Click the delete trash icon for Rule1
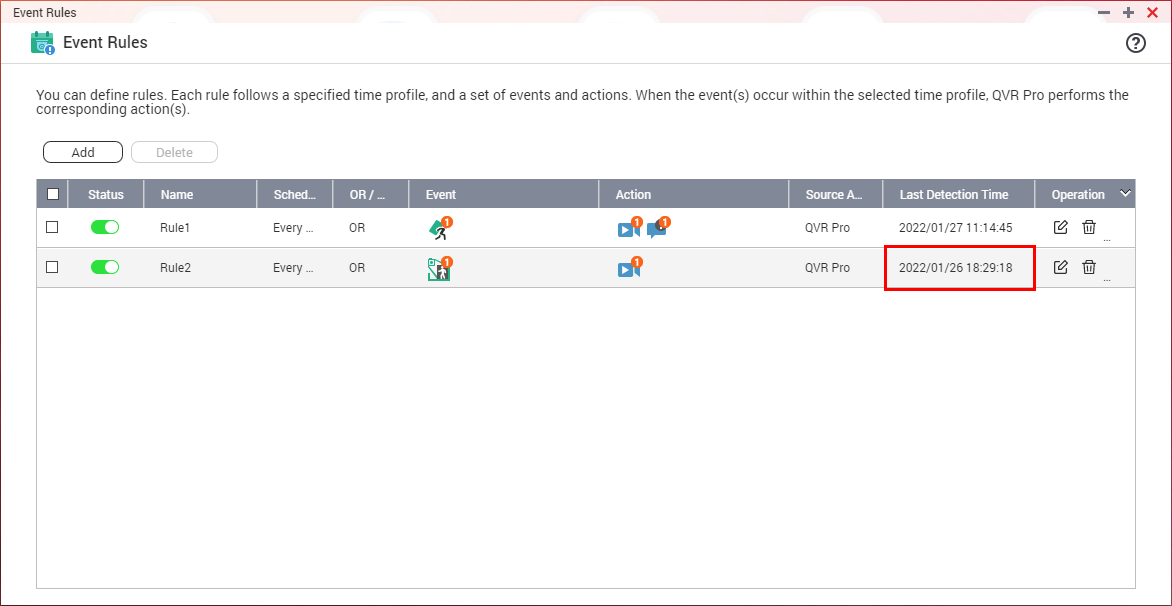Image resolution: width=1172 pixels, height=606 pixels. [x=1089, y=227]
